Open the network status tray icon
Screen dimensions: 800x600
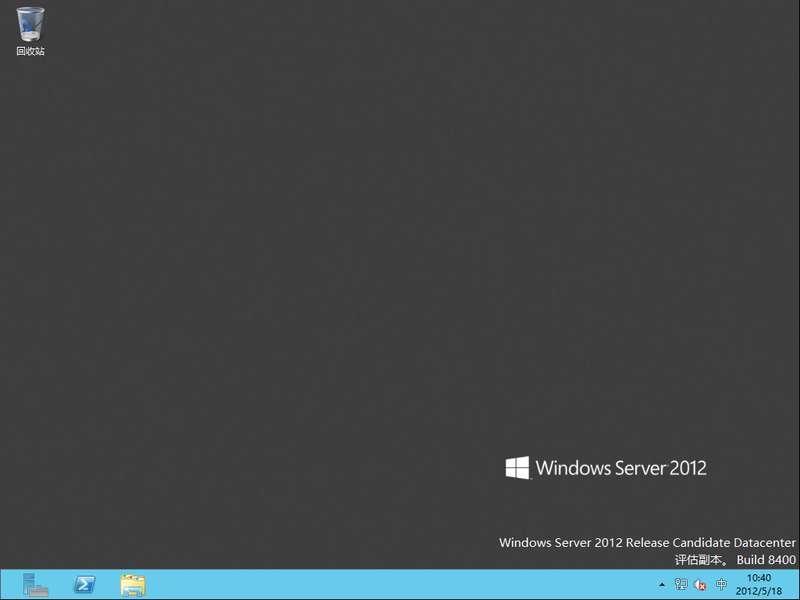point(681,584)
